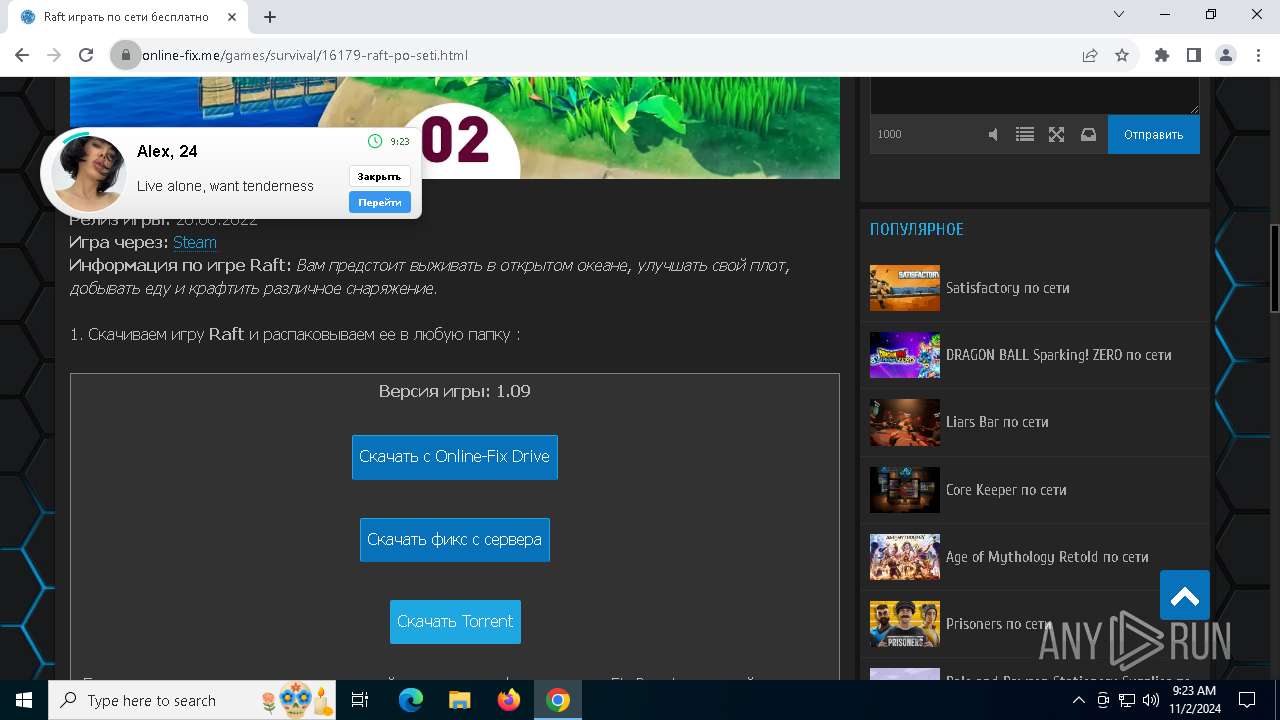Open the Chrome three-dot menu
This screenshot has height=720, width=1280.
1258,56
